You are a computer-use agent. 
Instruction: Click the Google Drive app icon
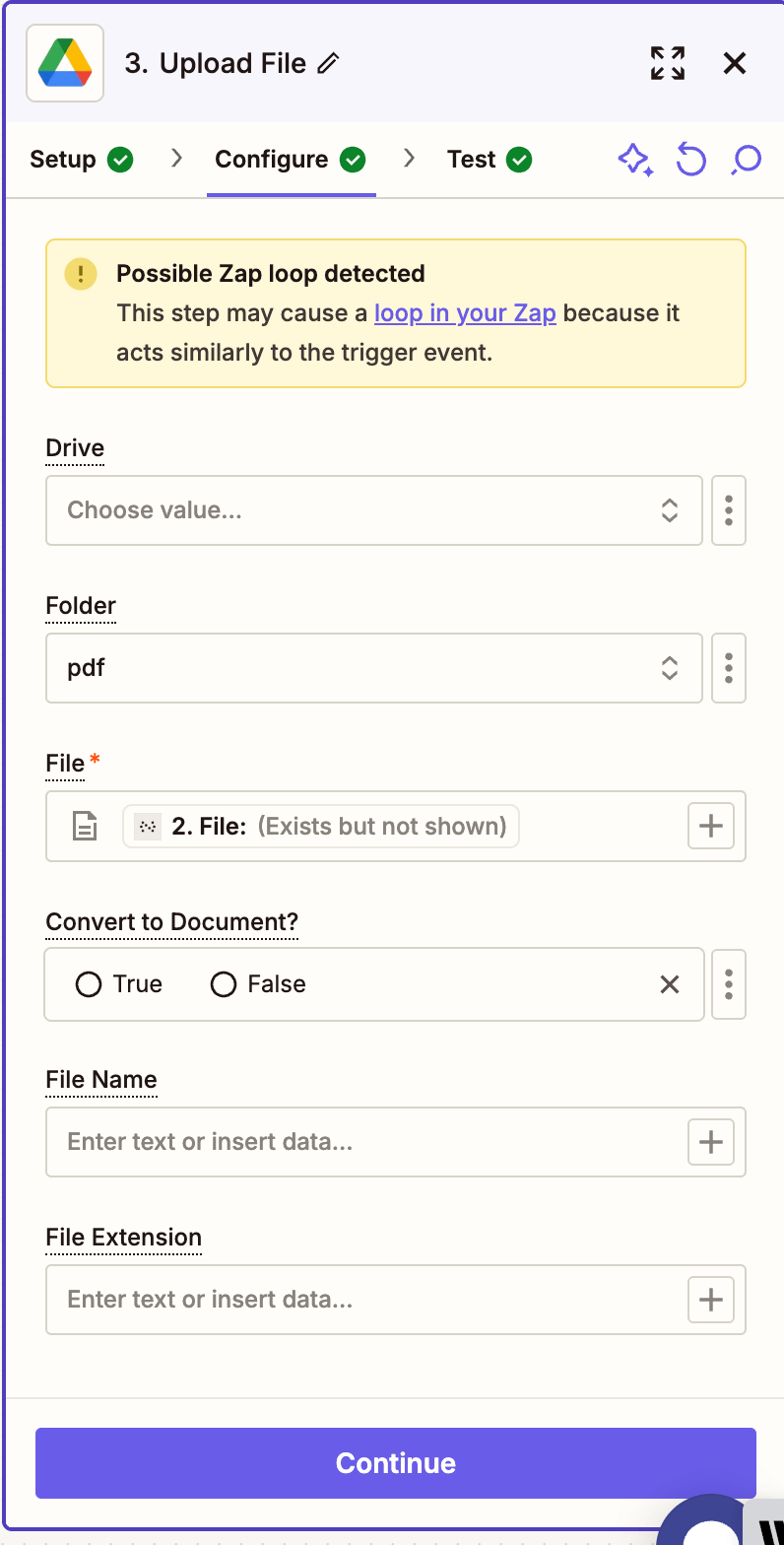tap(64, 62)
